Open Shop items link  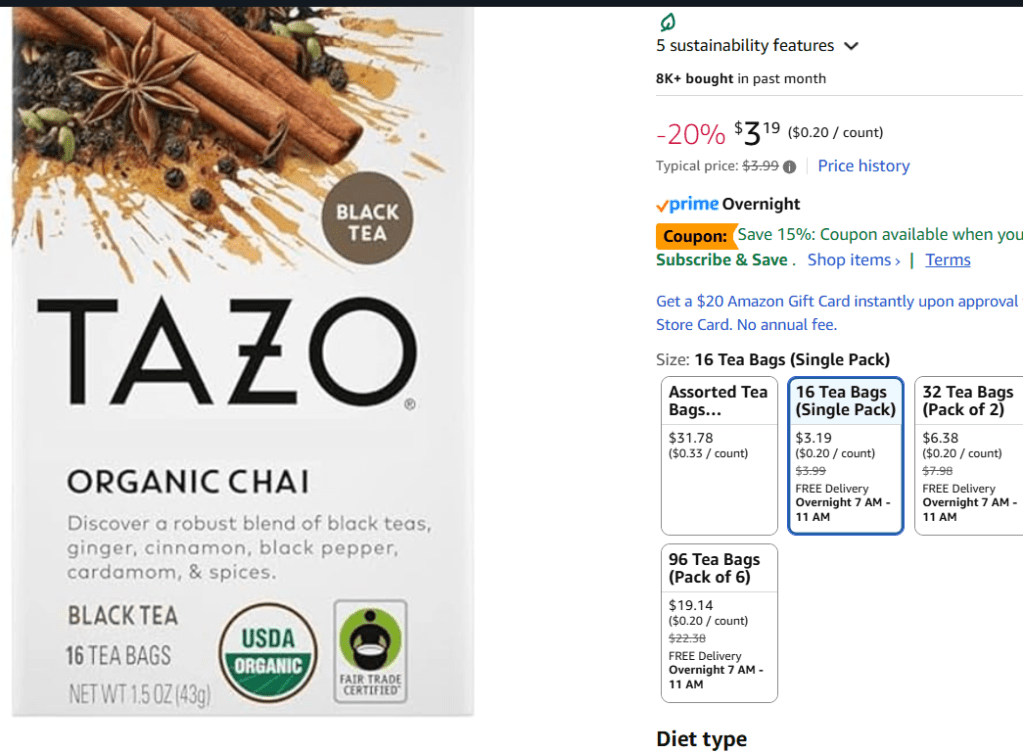[x=853, y=260]
